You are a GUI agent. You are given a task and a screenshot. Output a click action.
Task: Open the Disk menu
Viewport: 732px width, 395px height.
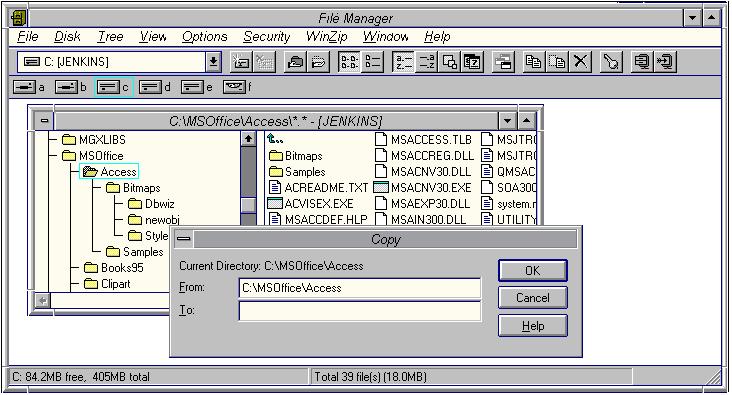pos(67,36)
